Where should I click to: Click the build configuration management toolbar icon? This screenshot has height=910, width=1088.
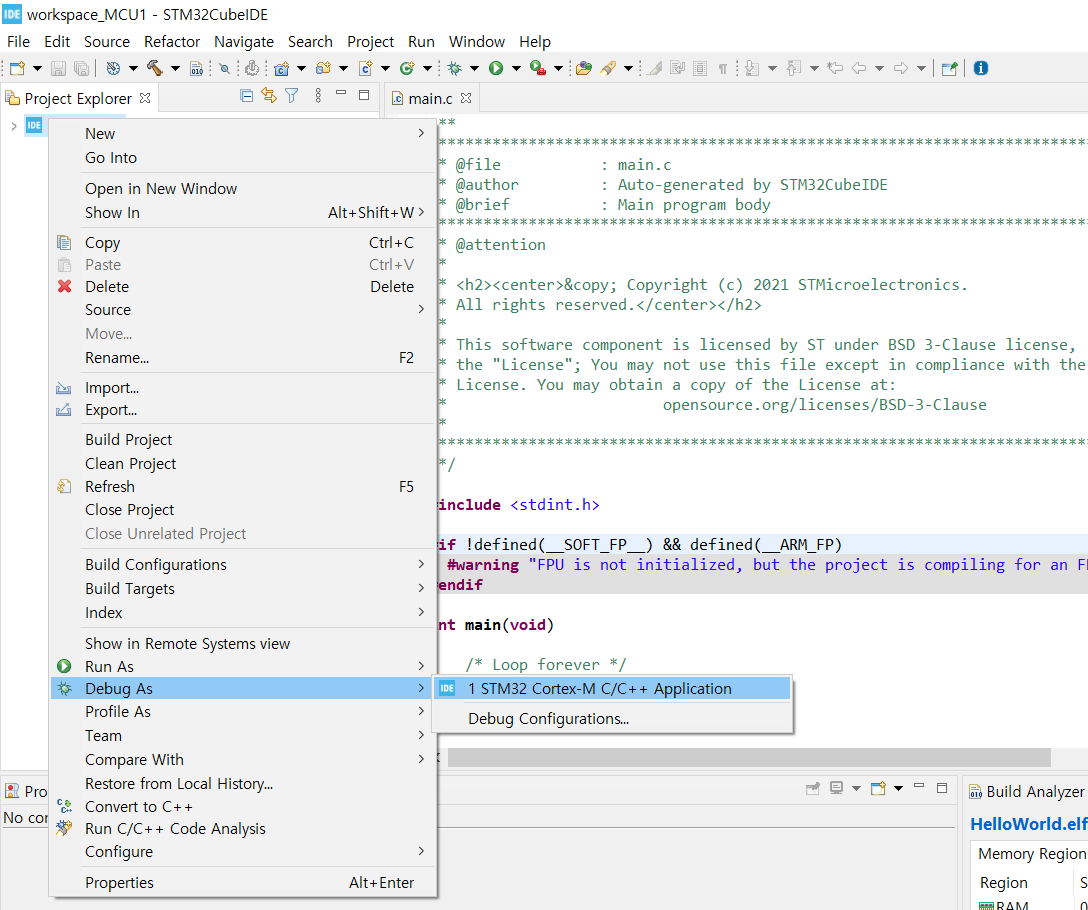click(x=113, y=68)
